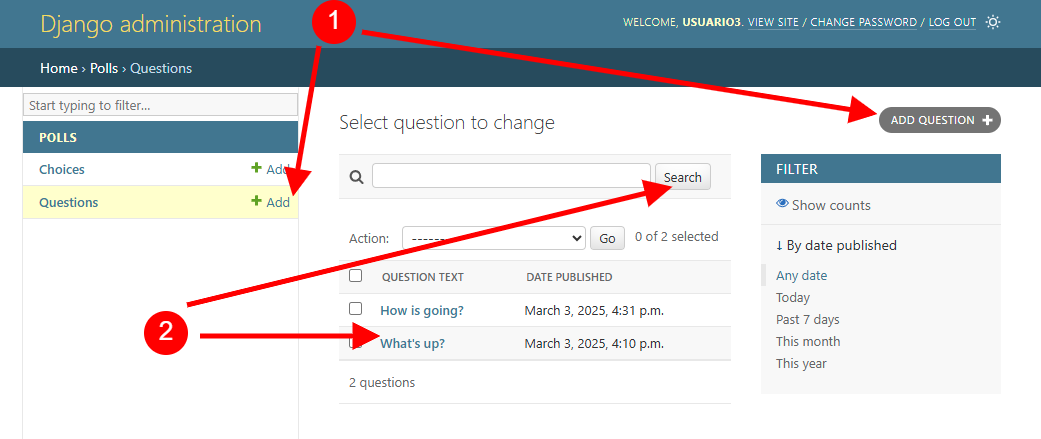The image size is (1041, 439).
Task: Click the plus icon in Add Question button
Action: tap(987, 120)
